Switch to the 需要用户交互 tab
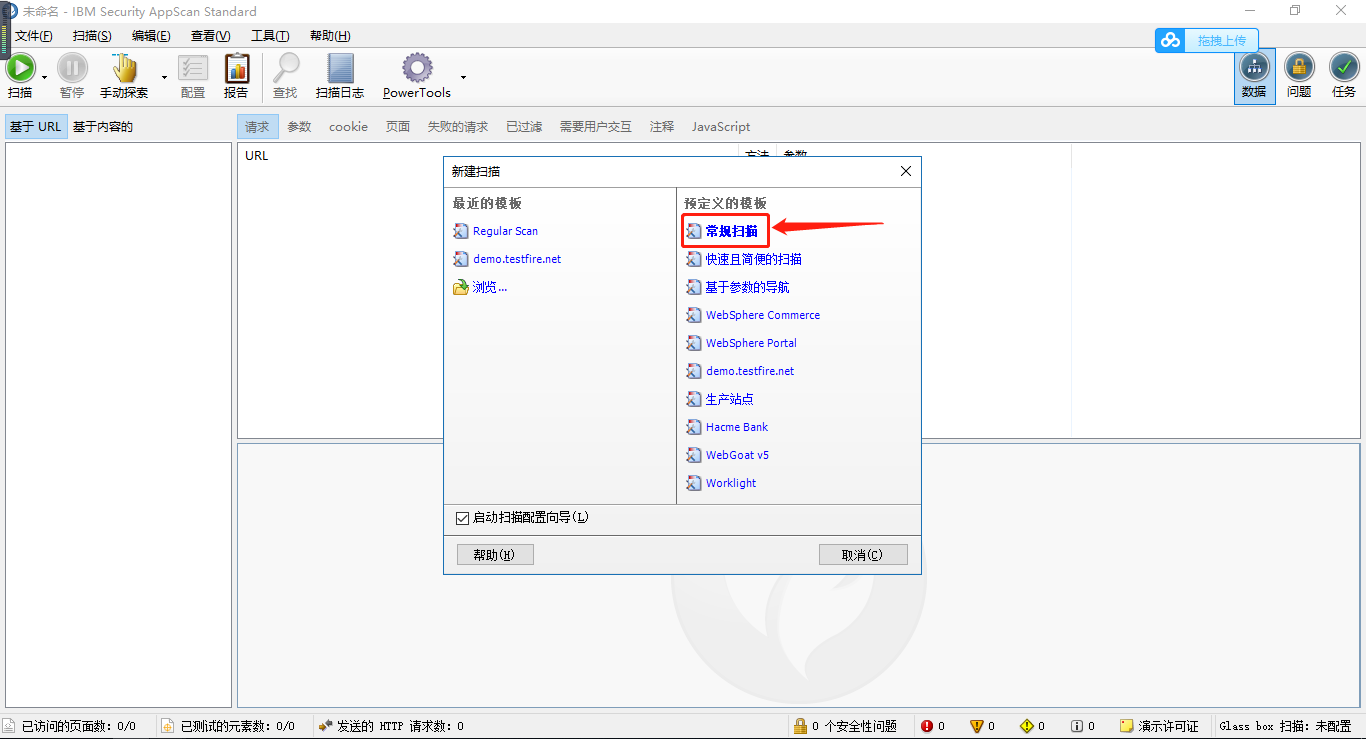The width and height of the screenshot is (1366, 739). pos(596,127)
